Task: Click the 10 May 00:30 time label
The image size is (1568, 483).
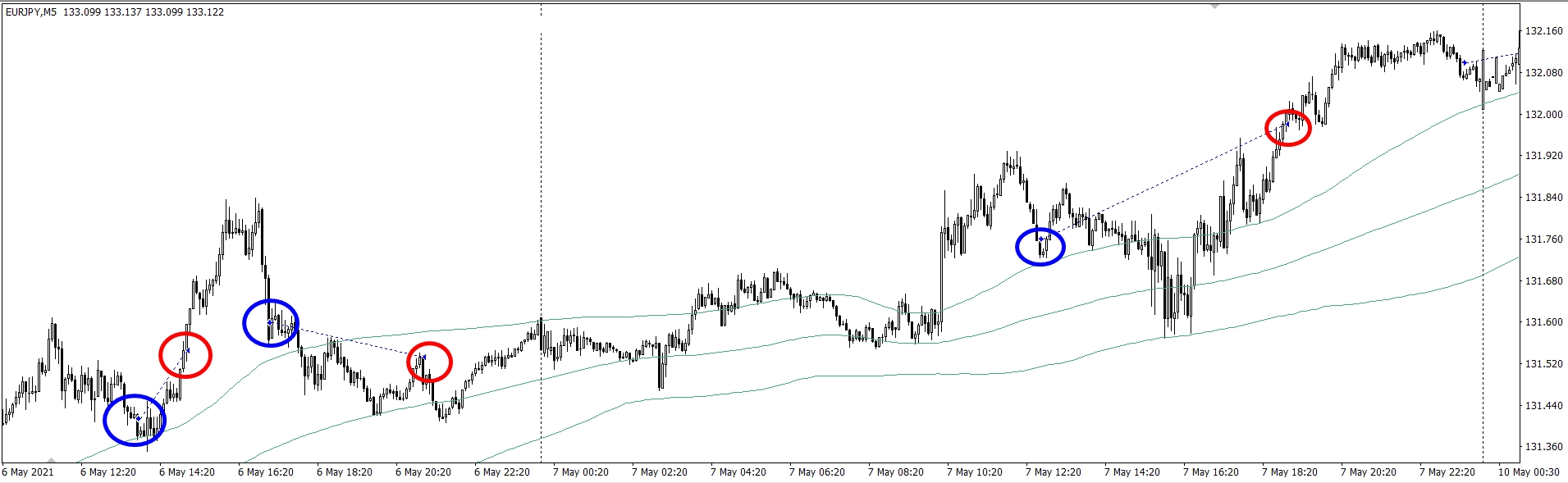Action: (x=1529, y=472)
